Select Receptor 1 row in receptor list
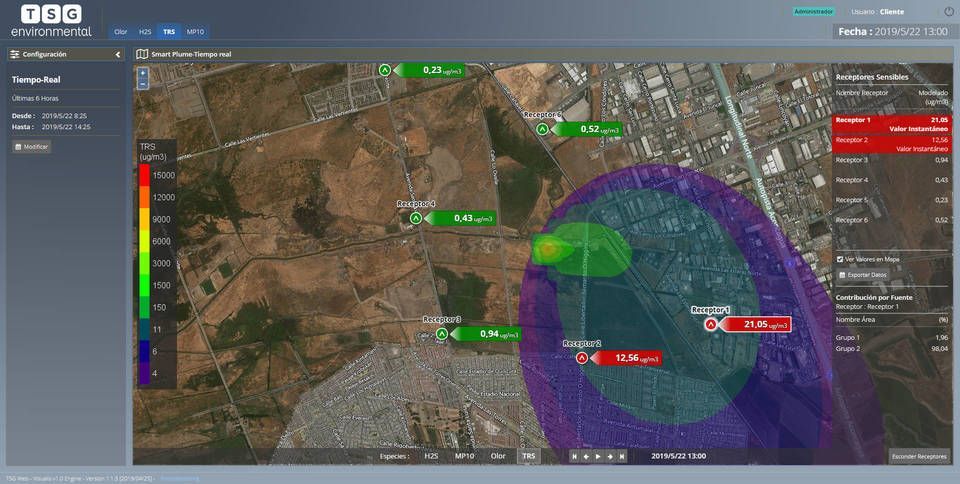The width and height of the screenshot is (960, 484). tap(892, 124)
